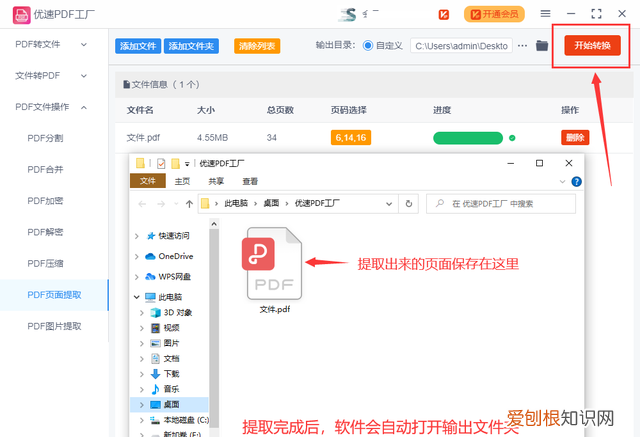Image resolution: width=640 pixels, height=437 pixels.
Task: Switch to the 查看 ribbon tab
Action: [x=250, y=181]
